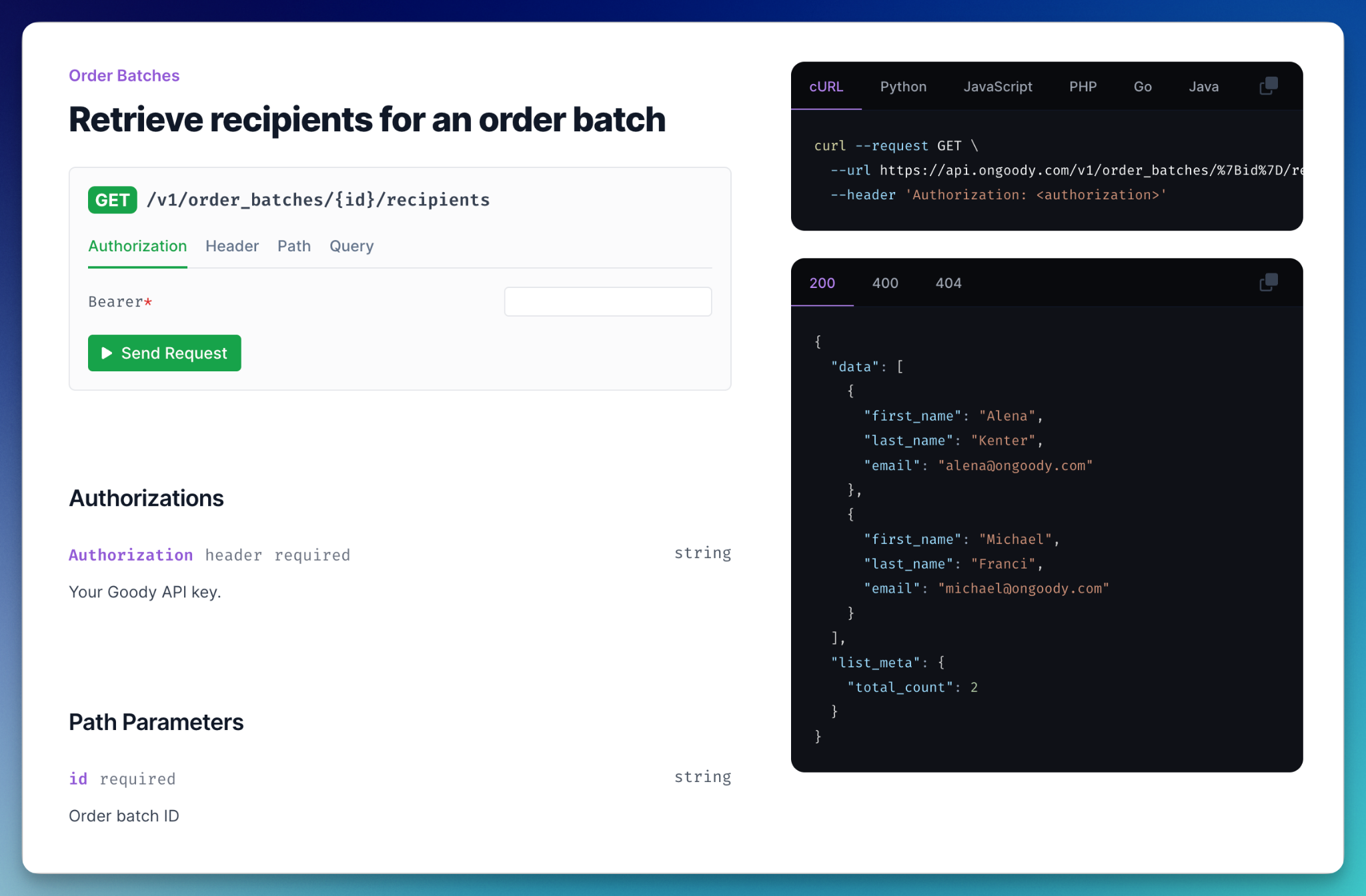Select the Python code example
The width and height of the screenshot is (1366, 896).
903,87
